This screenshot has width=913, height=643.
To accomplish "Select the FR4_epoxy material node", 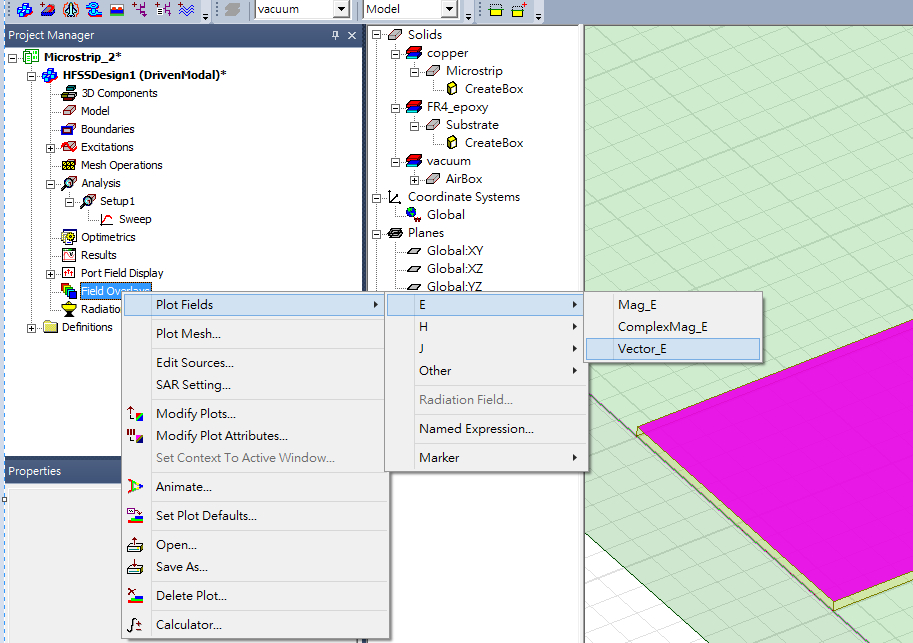I will (457, 107).
